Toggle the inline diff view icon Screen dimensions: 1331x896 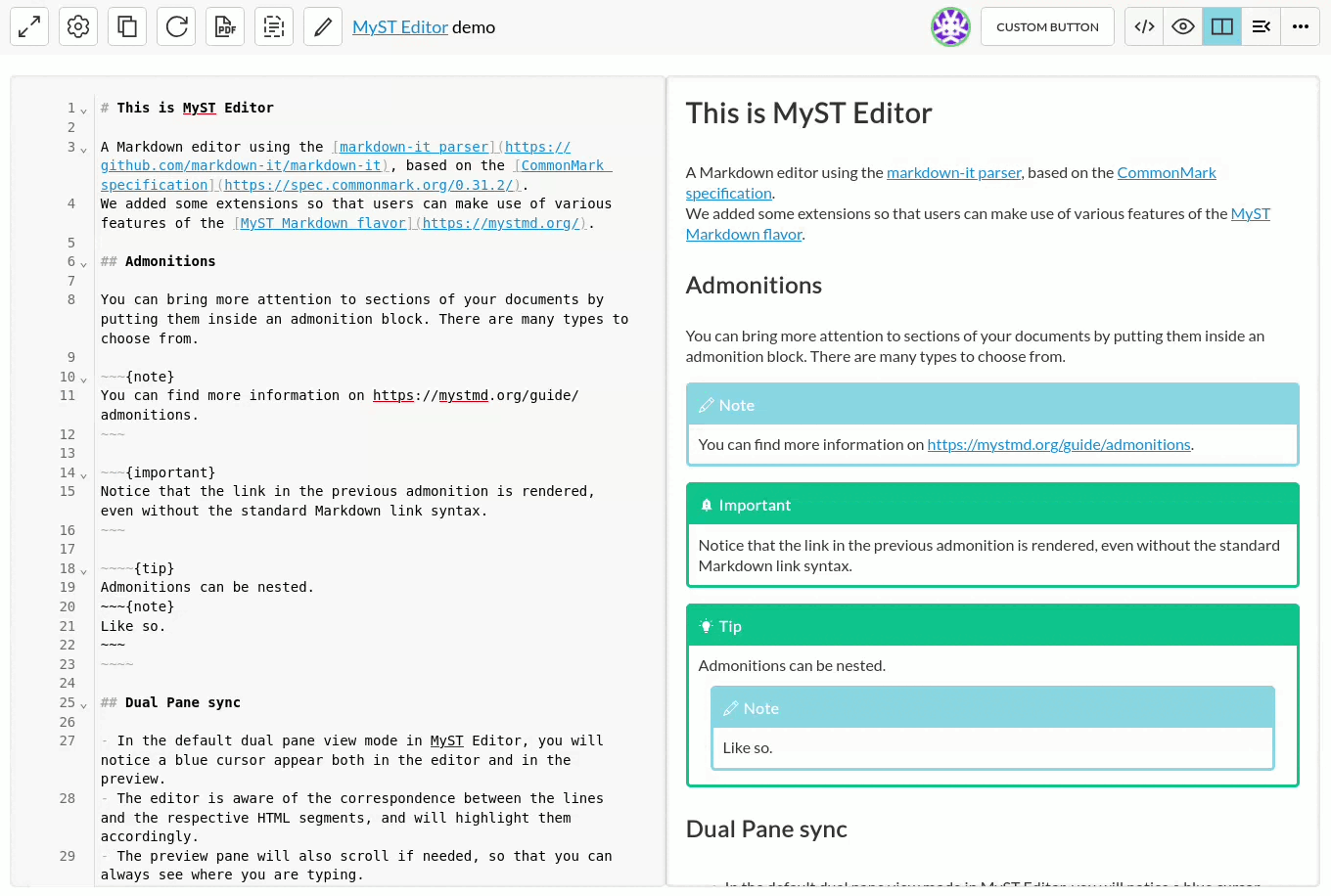1262,26
